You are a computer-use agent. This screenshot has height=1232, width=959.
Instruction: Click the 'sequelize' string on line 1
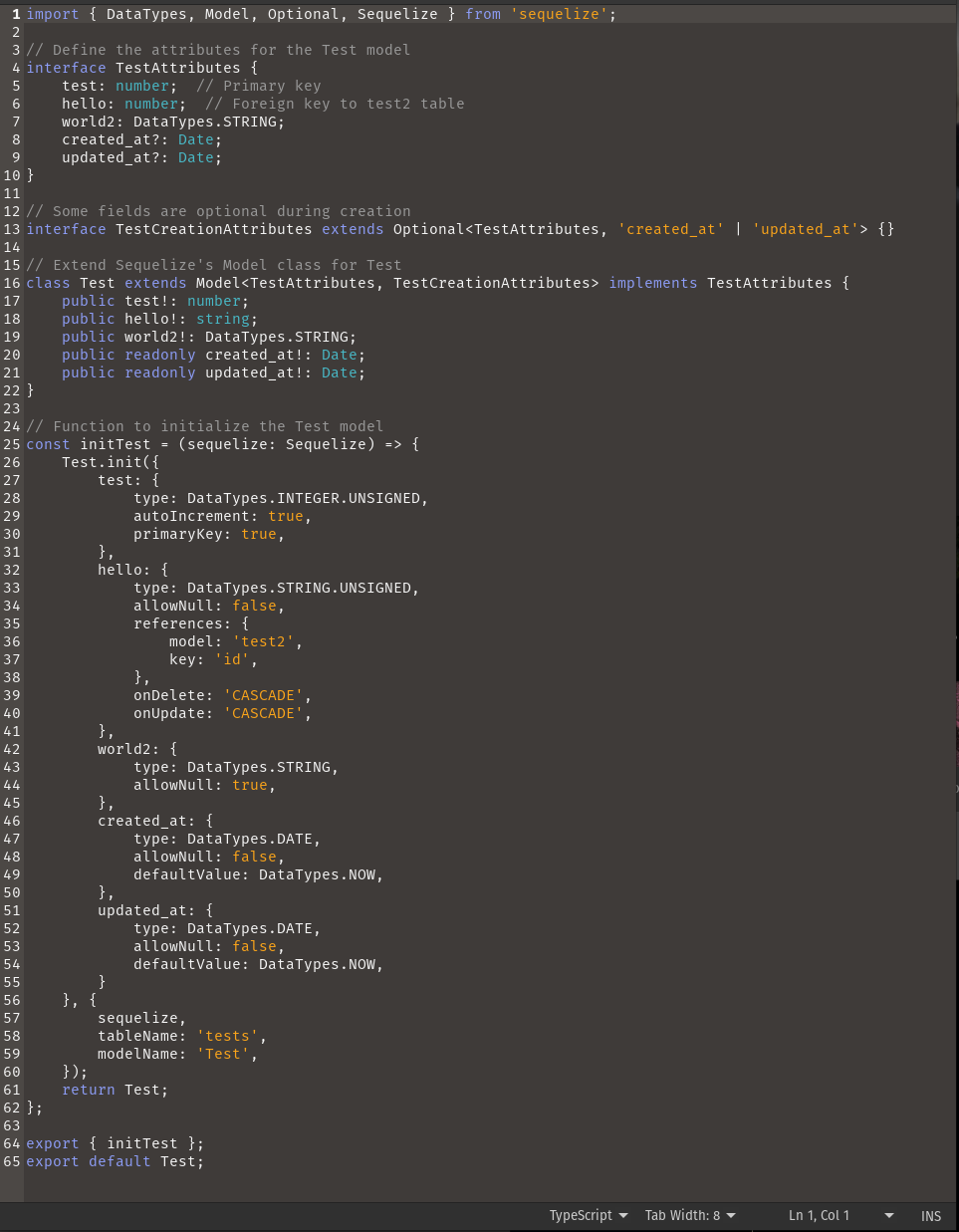[x=559, y=14]
